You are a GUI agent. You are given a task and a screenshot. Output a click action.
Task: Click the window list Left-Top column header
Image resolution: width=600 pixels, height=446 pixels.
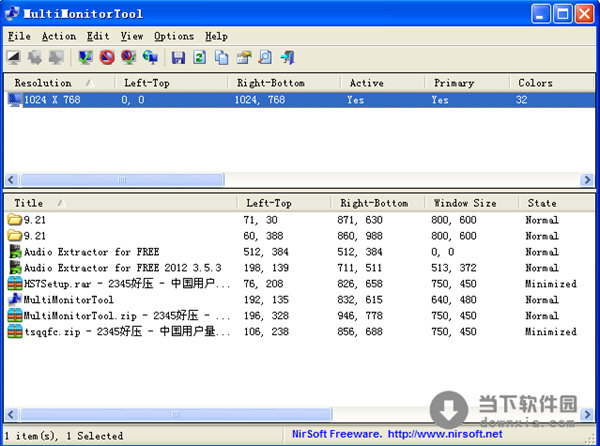click(x=284, y=203)
